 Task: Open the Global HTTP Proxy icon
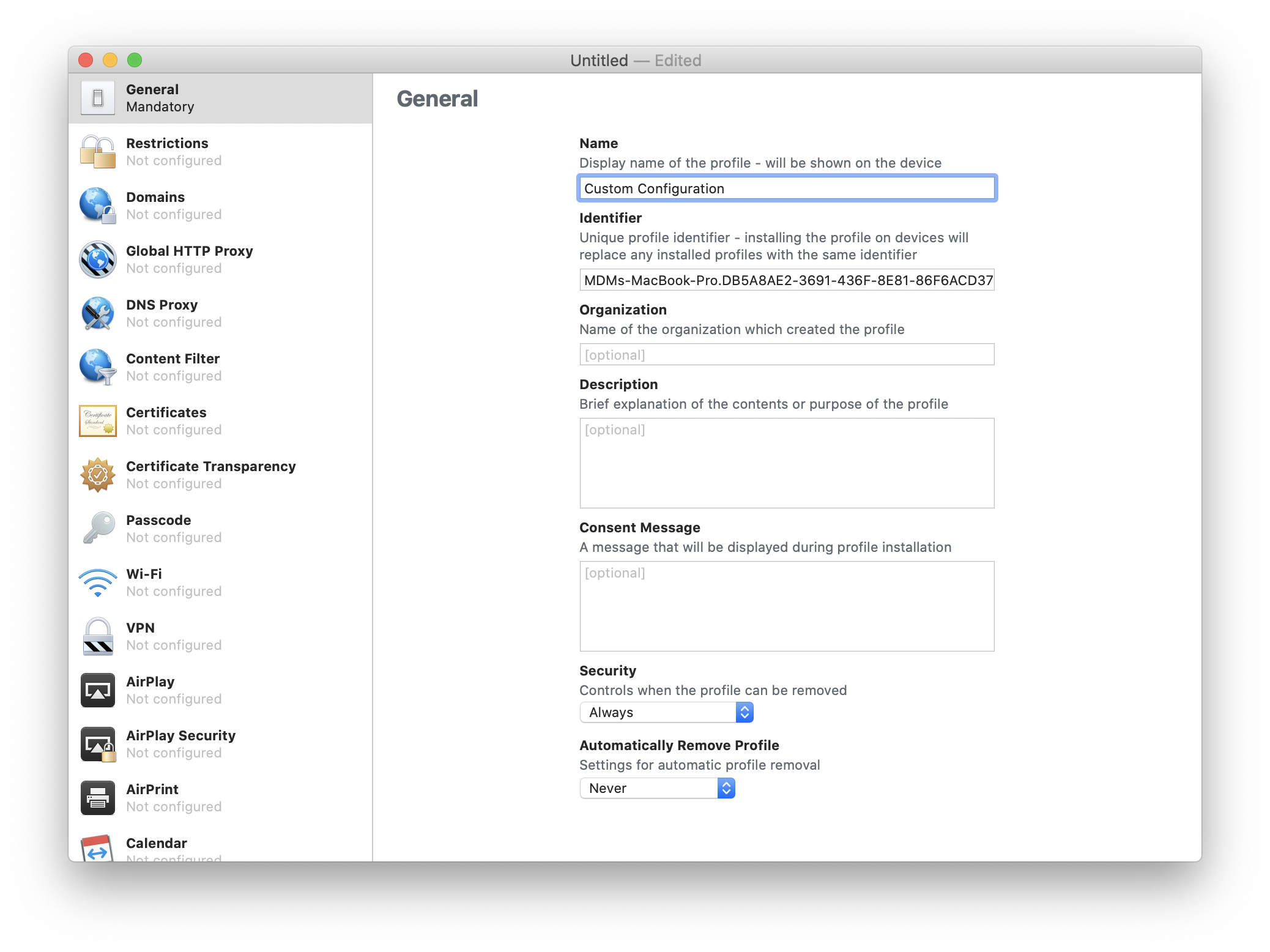click(97, 259)
